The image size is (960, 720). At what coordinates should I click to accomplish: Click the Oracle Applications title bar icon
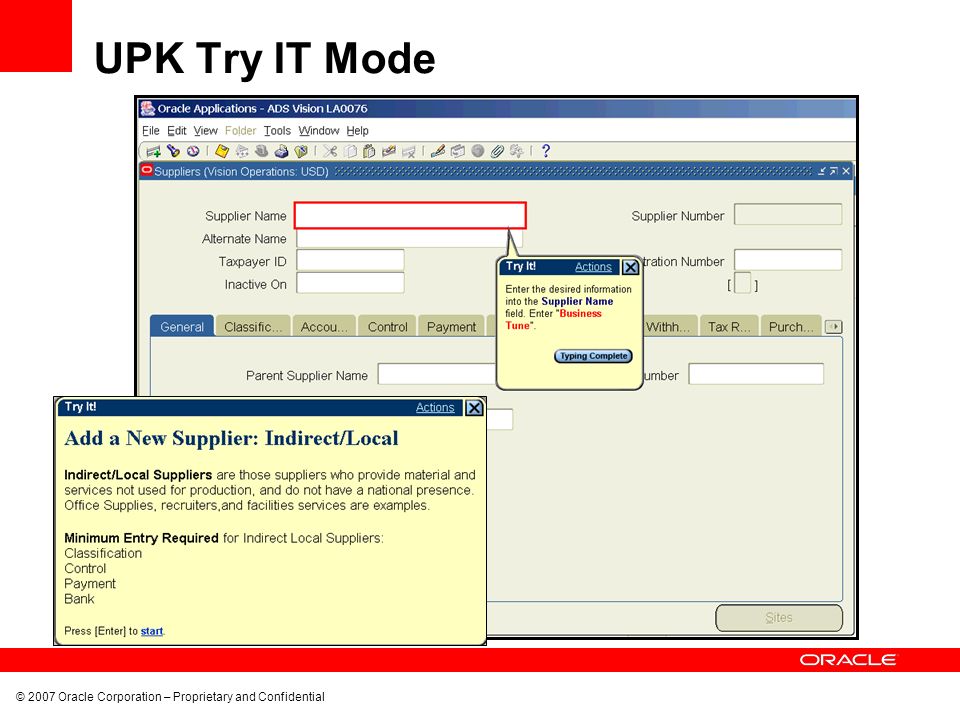coord(148,108)
